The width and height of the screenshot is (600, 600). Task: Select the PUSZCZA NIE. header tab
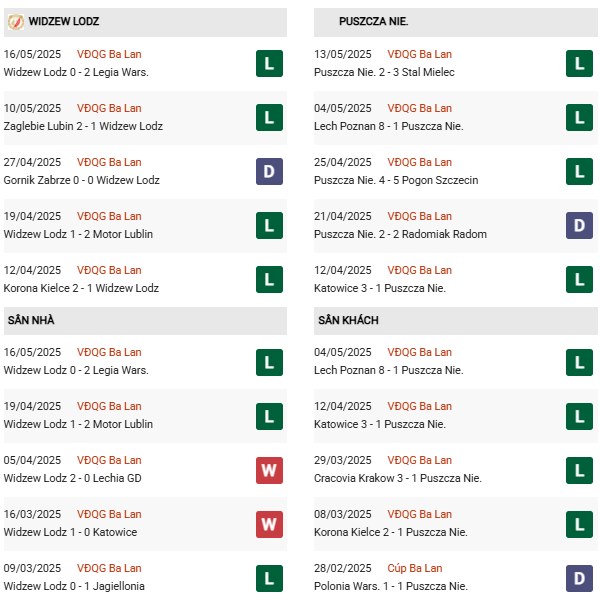[456, 22]
